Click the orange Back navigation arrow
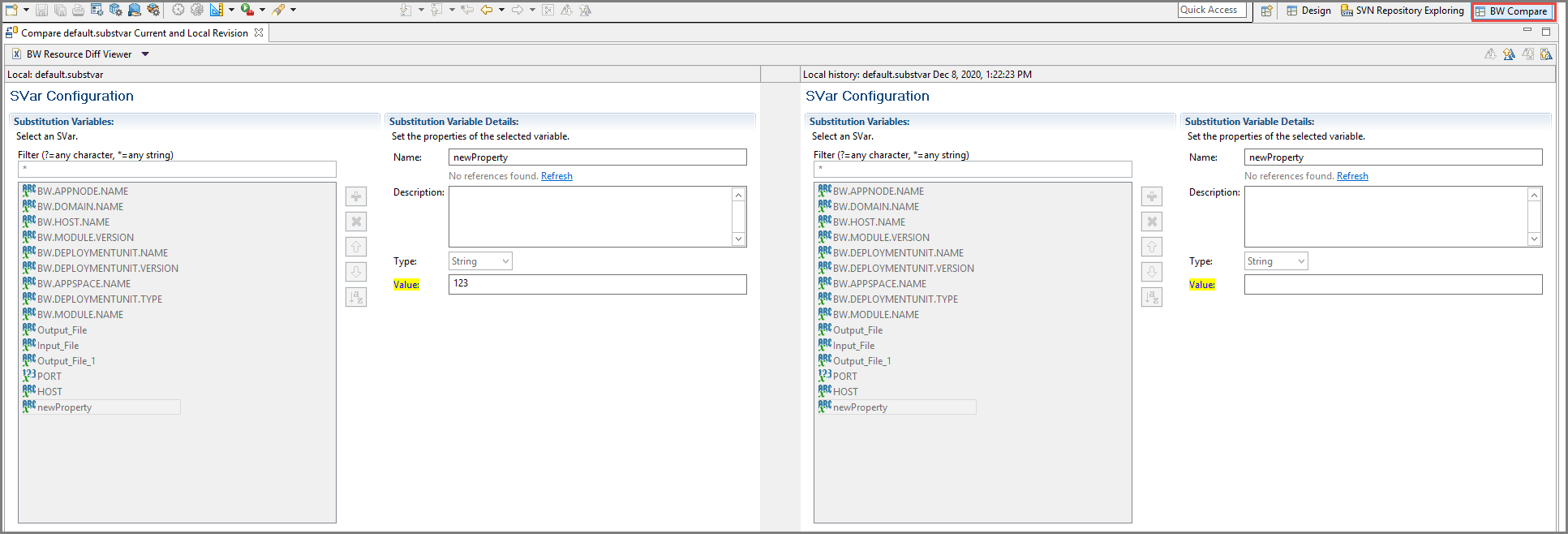This screenshot has height=534, width=1568. [x=487, y=10]
